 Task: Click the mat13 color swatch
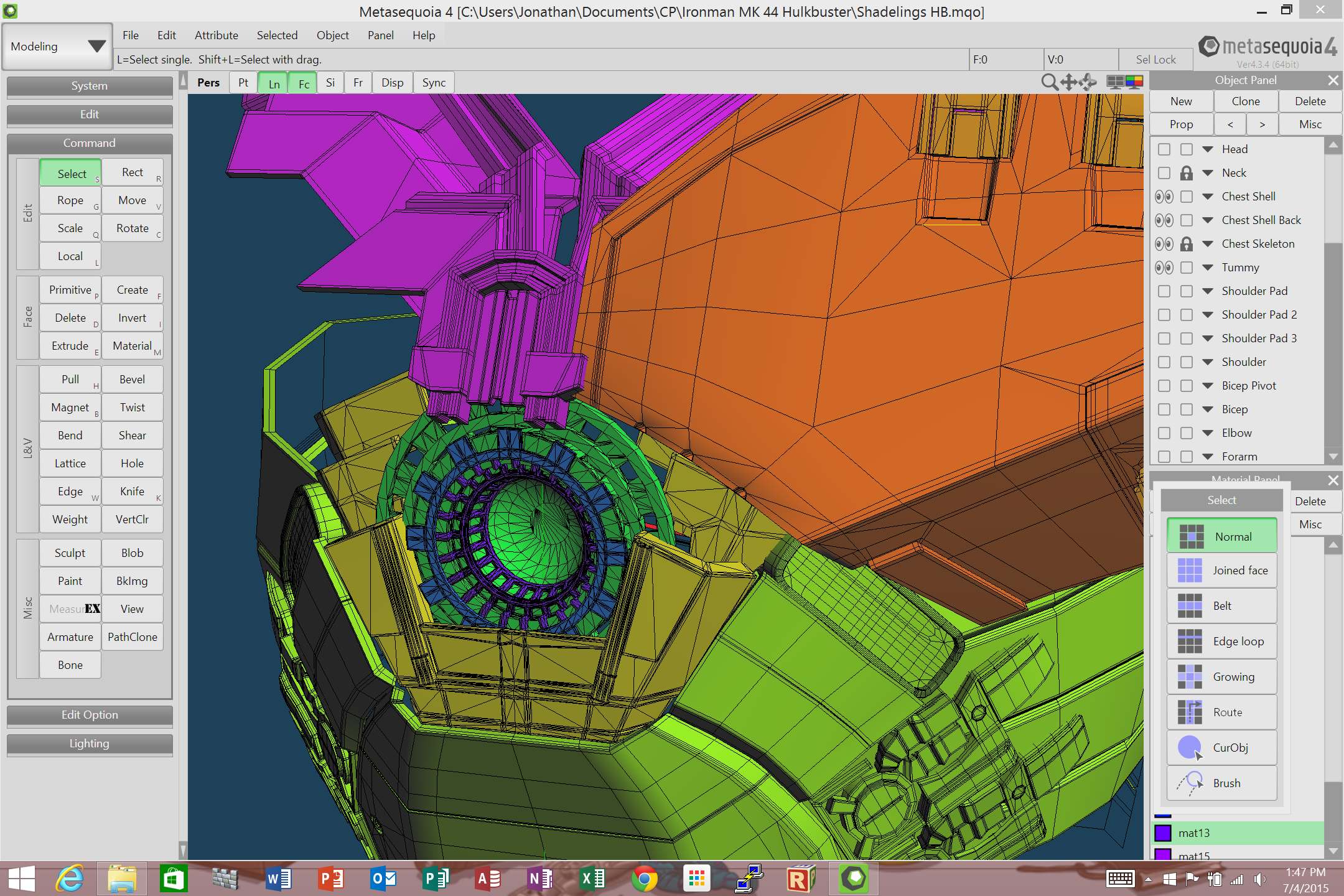coord(1163,833)
